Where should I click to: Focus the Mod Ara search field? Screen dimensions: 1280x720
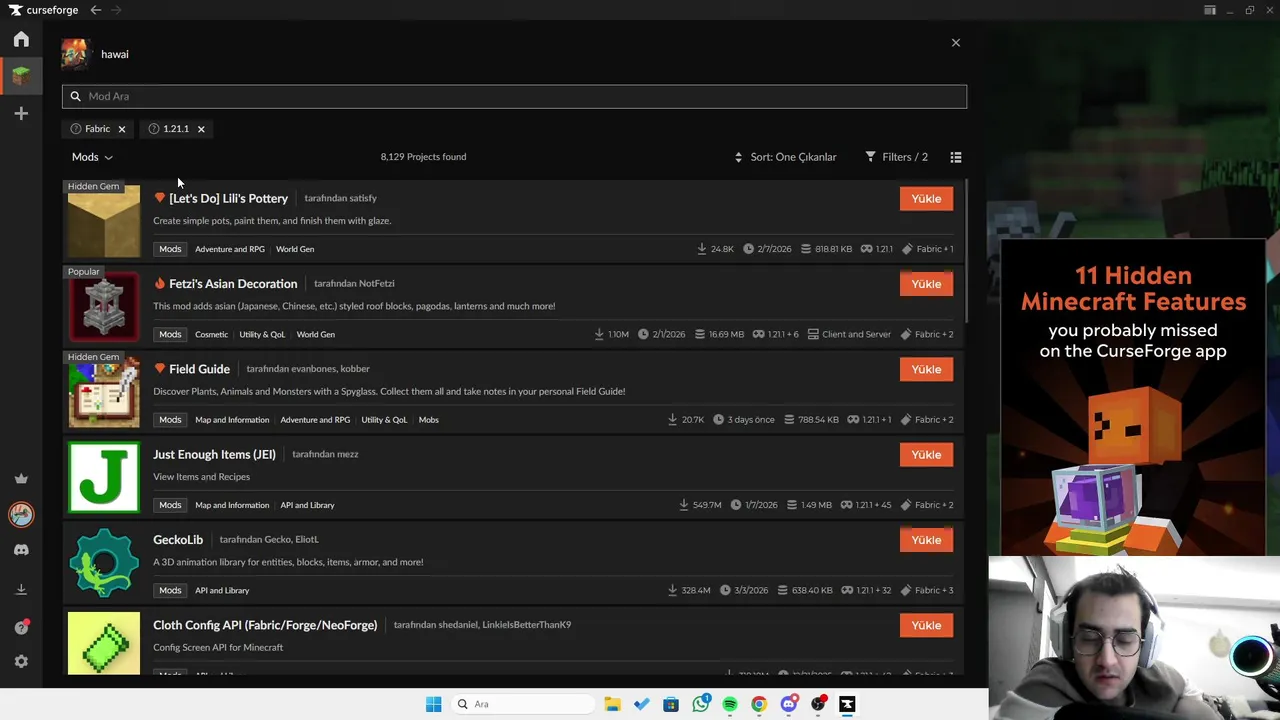pos(514,96)
